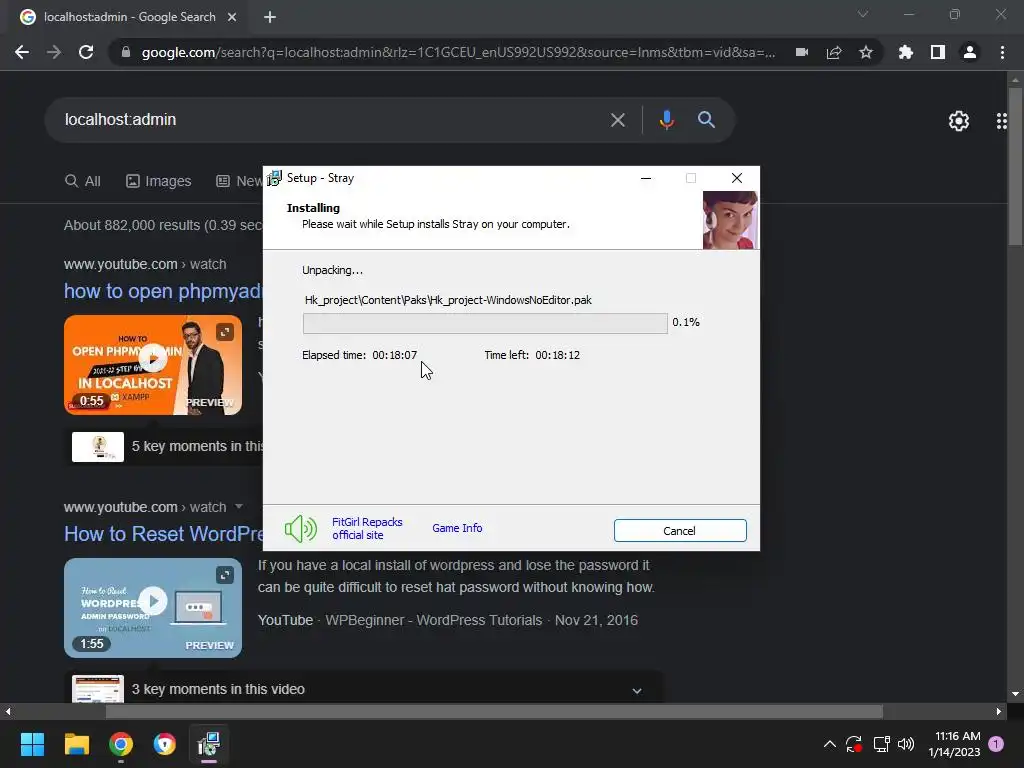Toggle Chrome side panel
The image size is (1024, 768).
pyautogui.click(x=938, y=52)
